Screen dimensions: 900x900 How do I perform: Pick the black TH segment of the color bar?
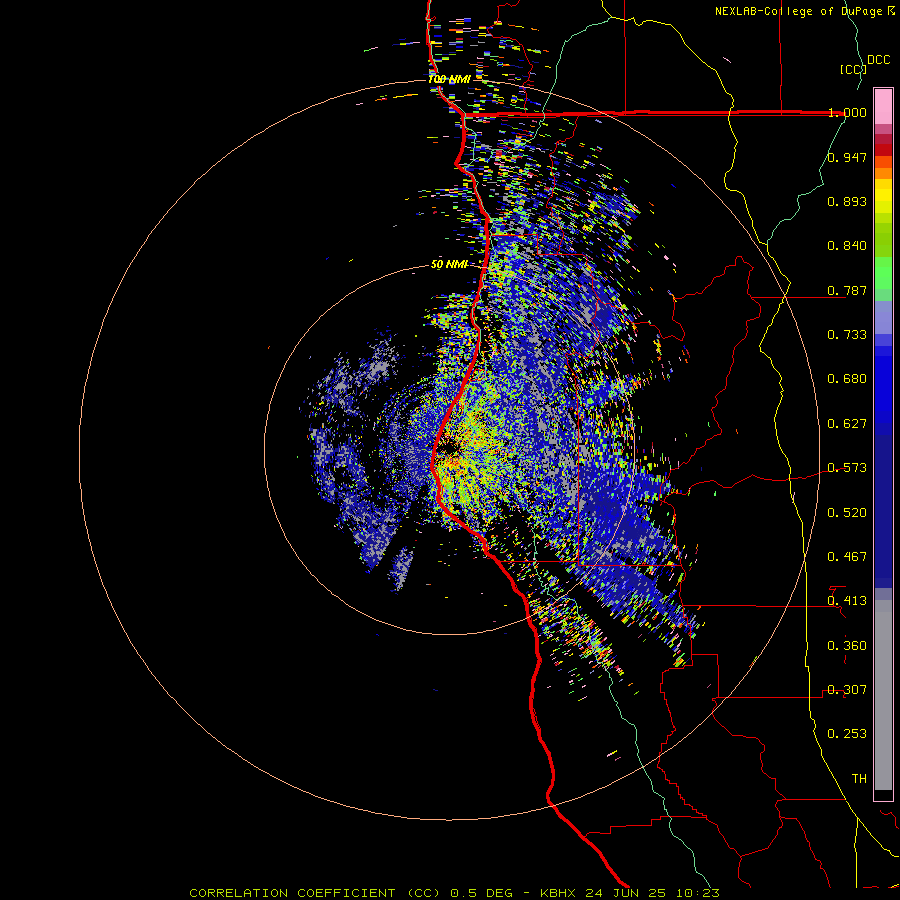[x=883, y=794]
